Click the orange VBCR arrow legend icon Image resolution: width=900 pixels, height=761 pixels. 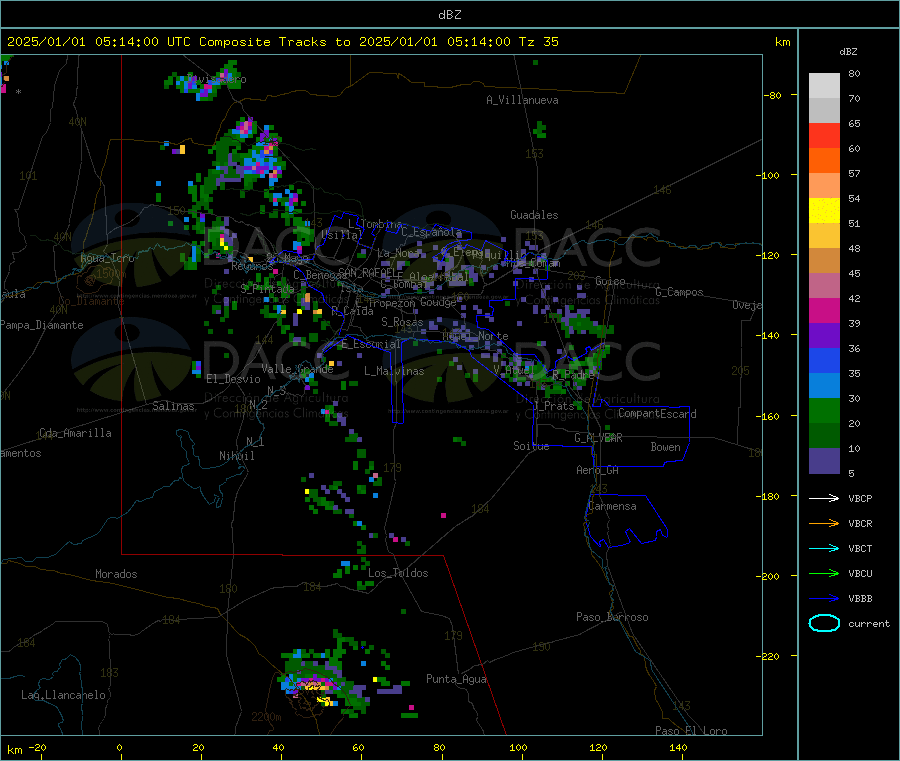[824, 523]
